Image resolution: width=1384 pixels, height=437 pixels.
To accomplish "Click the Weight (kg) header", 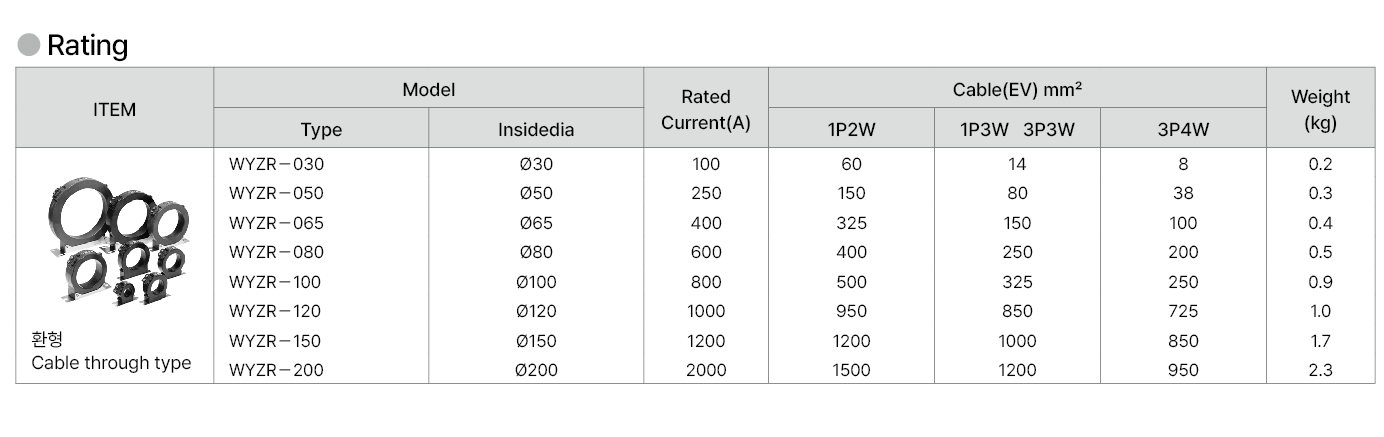I will (1320, 109).
